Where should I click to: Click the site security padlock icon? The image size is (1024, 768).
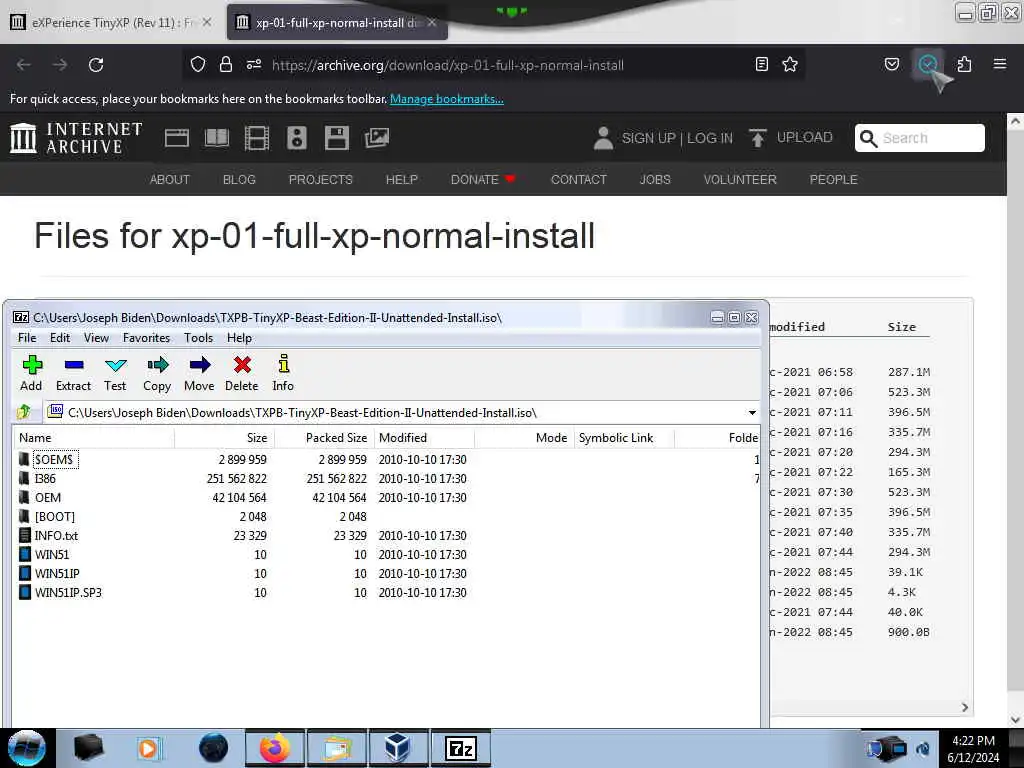(x=226, y=65)
